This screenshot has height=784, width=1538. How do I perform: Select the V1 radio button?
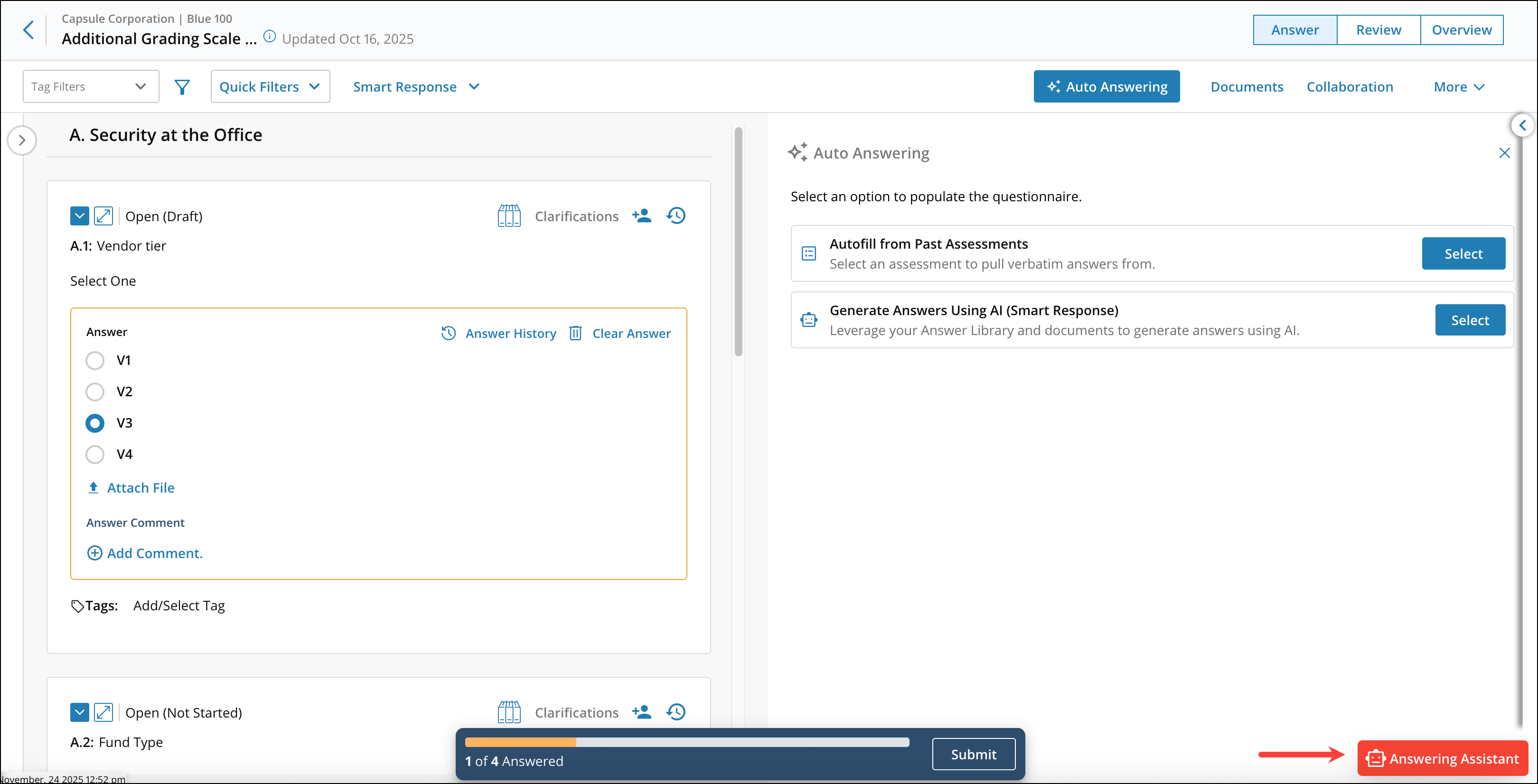94,360
